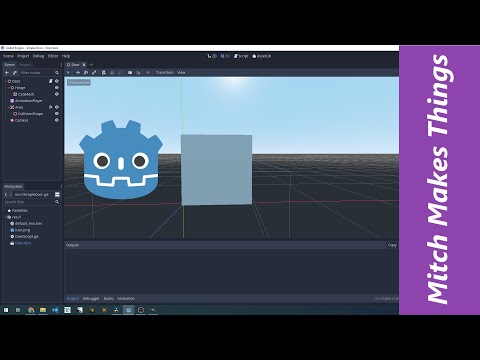Open the Perspective view dropdown
480x360 pixels.
(79, 82)
